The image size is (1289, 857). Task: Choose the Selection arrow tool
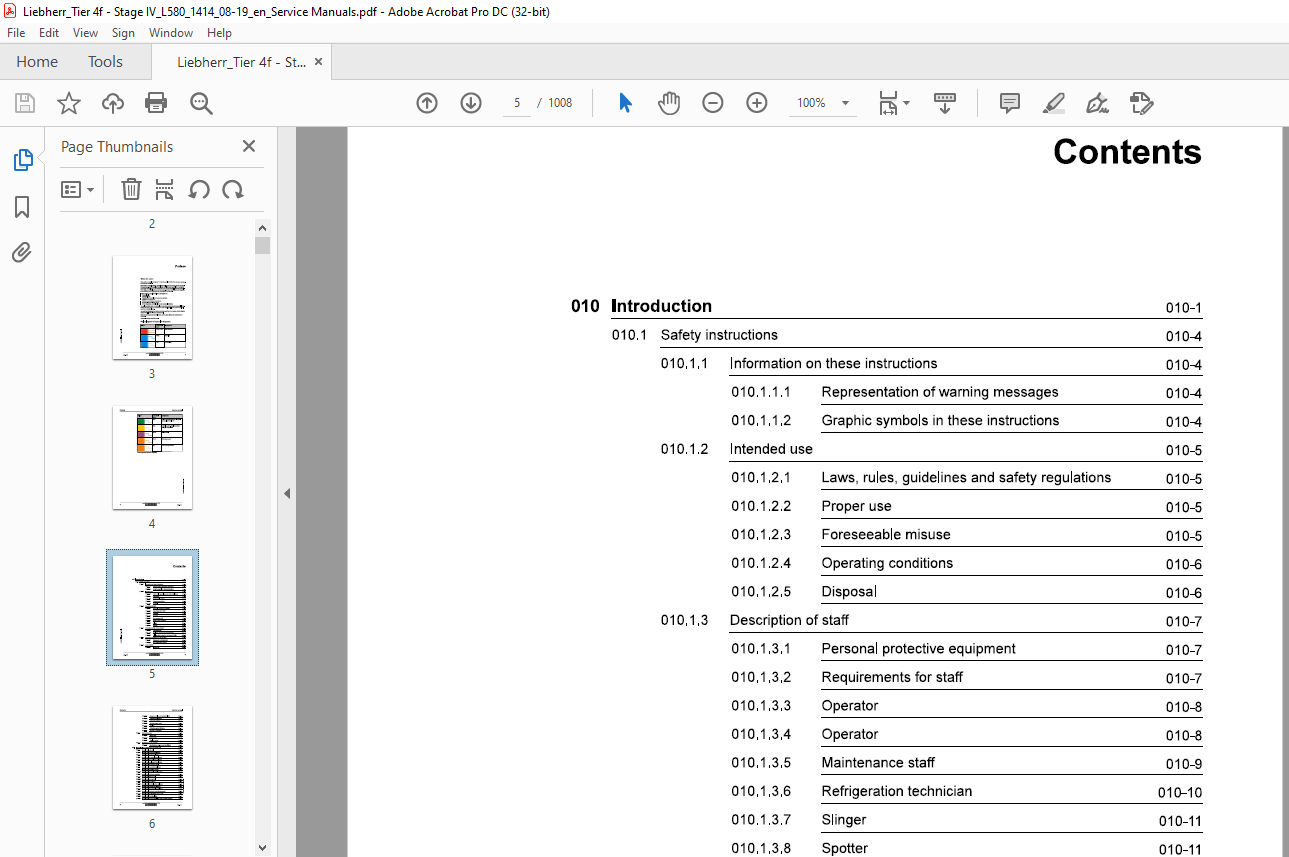click(625, 103)
